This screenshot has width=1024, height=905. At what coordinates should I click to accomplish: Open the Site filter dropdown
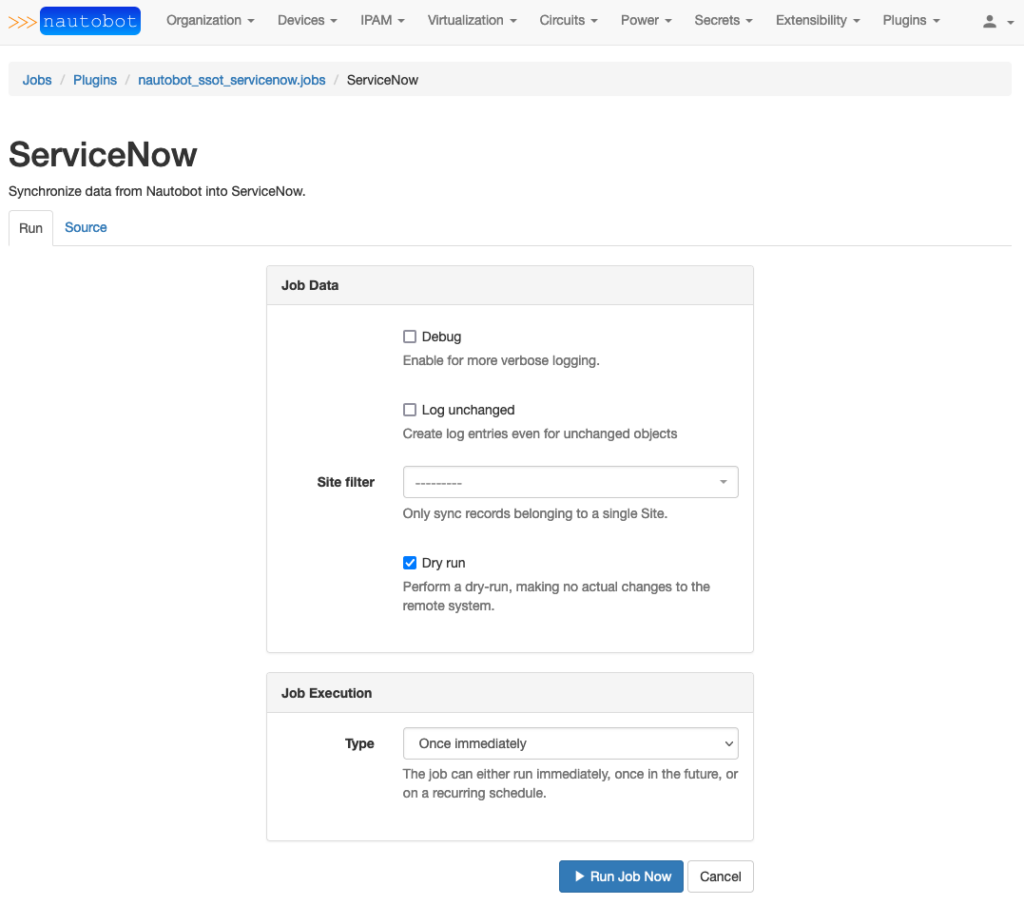(570, 482)
